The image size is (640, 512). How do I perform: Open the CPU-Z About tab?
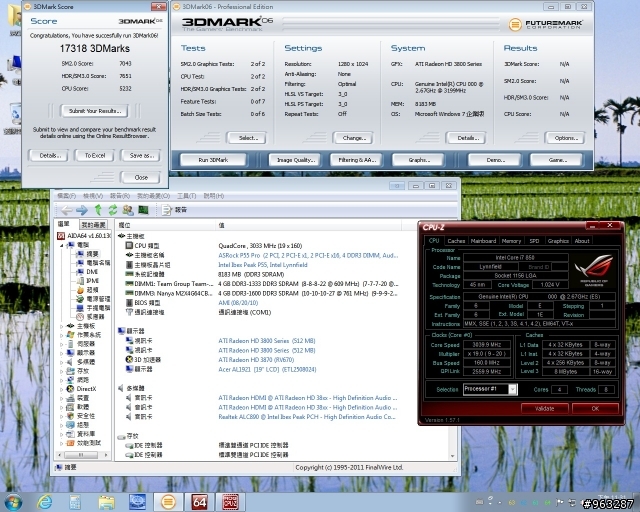[x=582, y=241]
